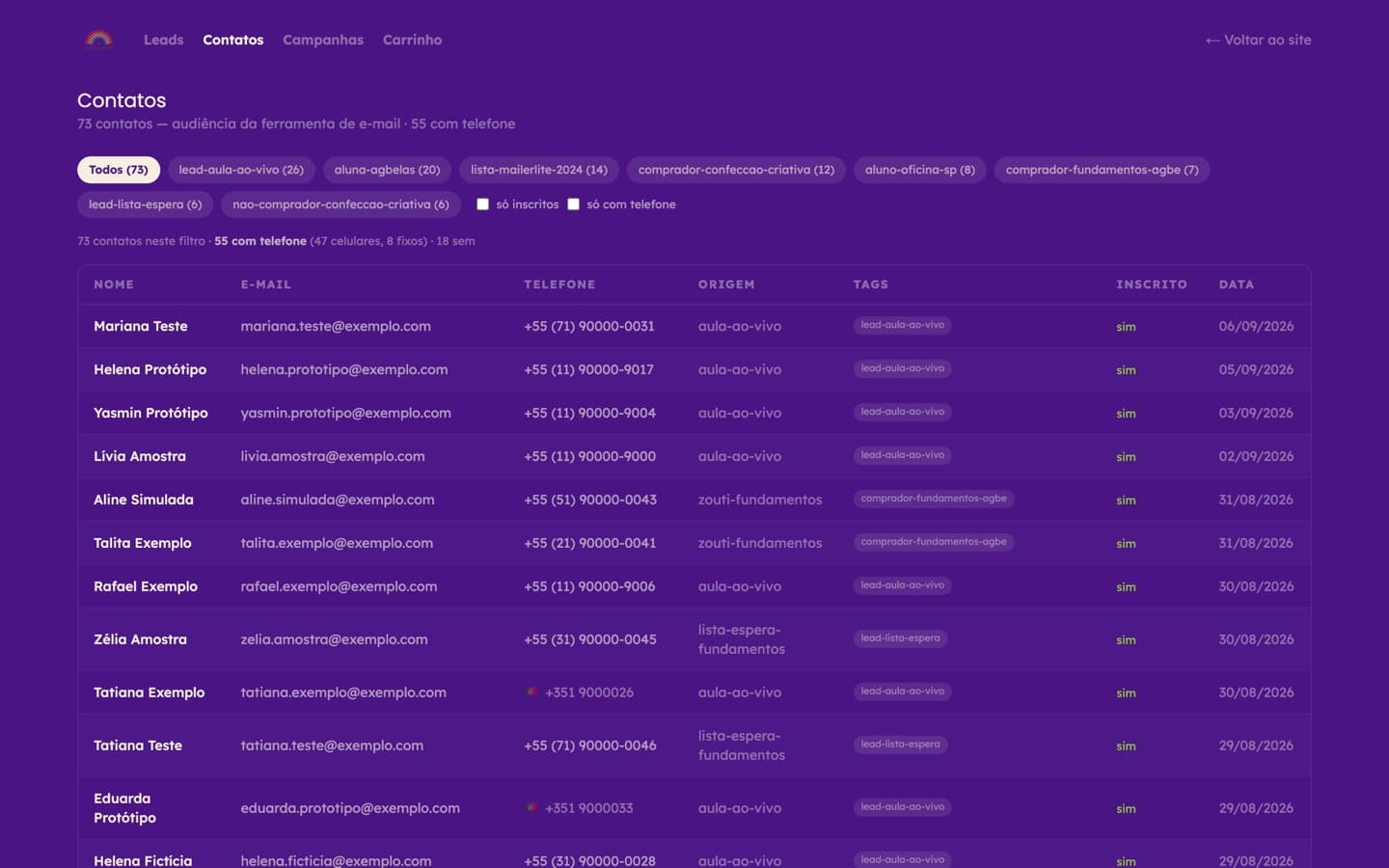Click the E-MAIL column header
Viewport: 1389px width, 868px height.
click(265, 285)
